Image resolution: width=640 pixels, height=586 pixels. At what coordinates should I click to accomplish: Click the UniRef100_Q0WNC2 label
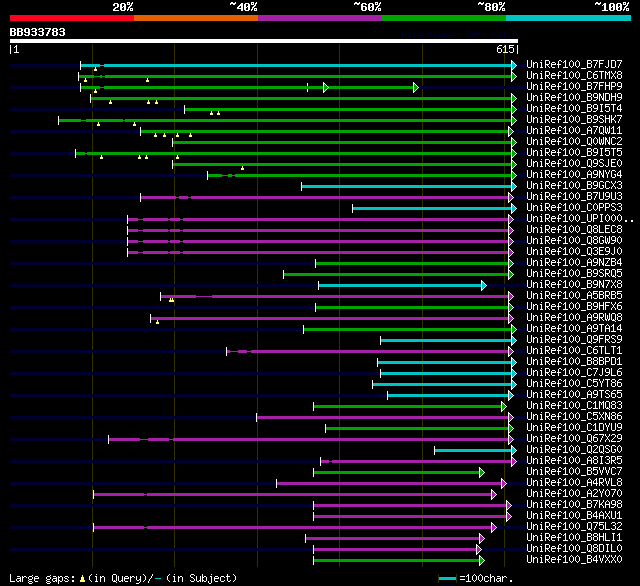coord(574,142)
